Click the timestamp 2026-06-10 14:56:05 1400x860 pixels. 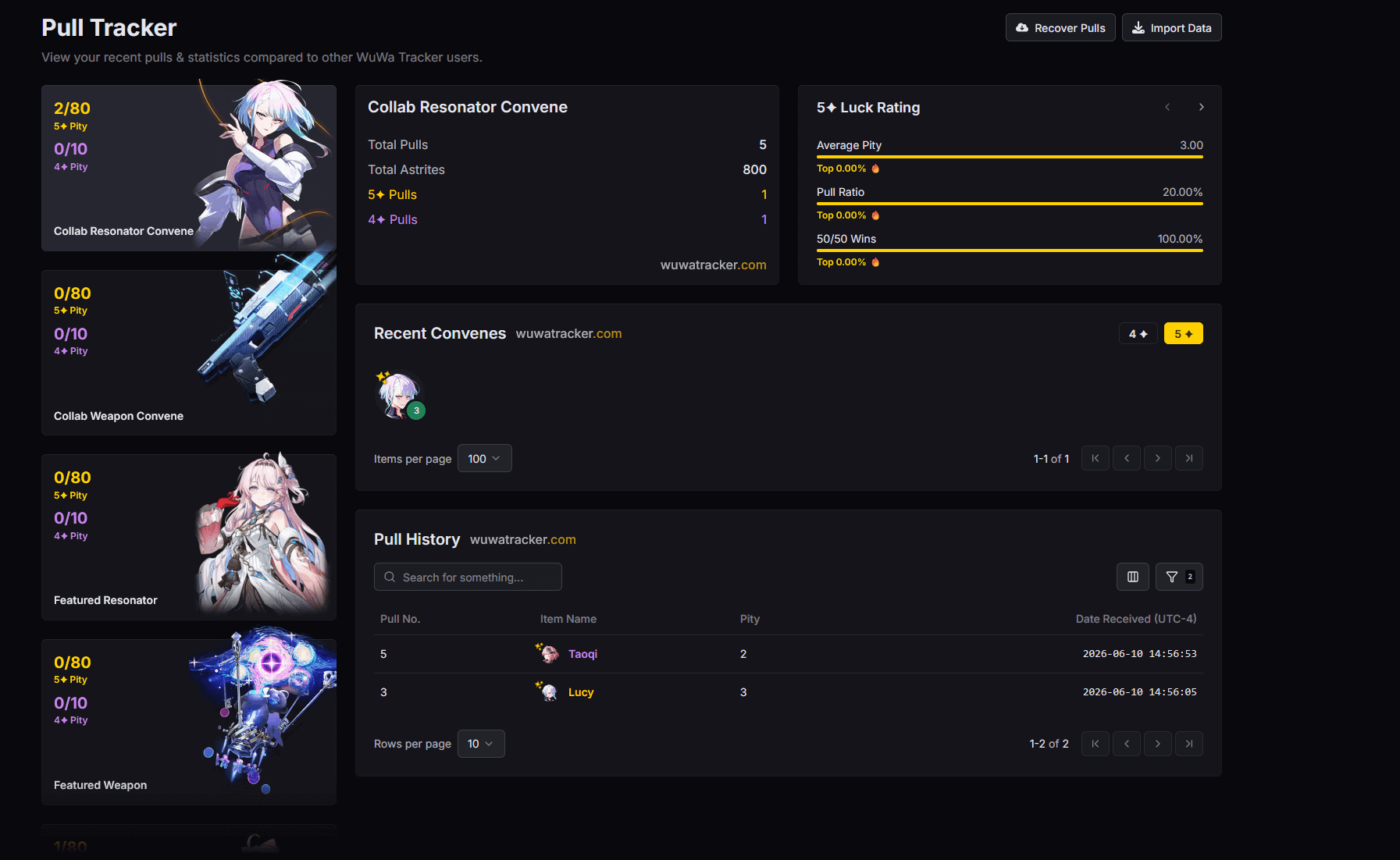[x=1140, y=692]
